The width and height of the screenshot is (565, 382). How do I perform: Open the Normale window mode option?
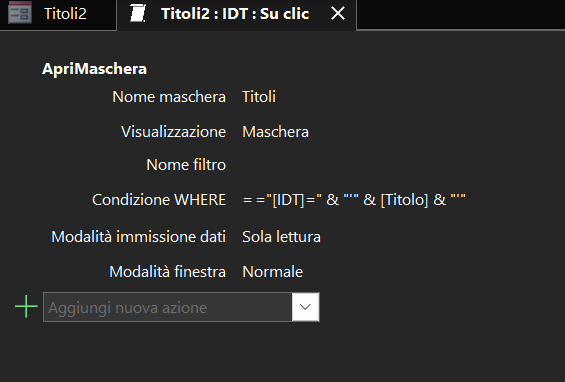click(272, 271)
